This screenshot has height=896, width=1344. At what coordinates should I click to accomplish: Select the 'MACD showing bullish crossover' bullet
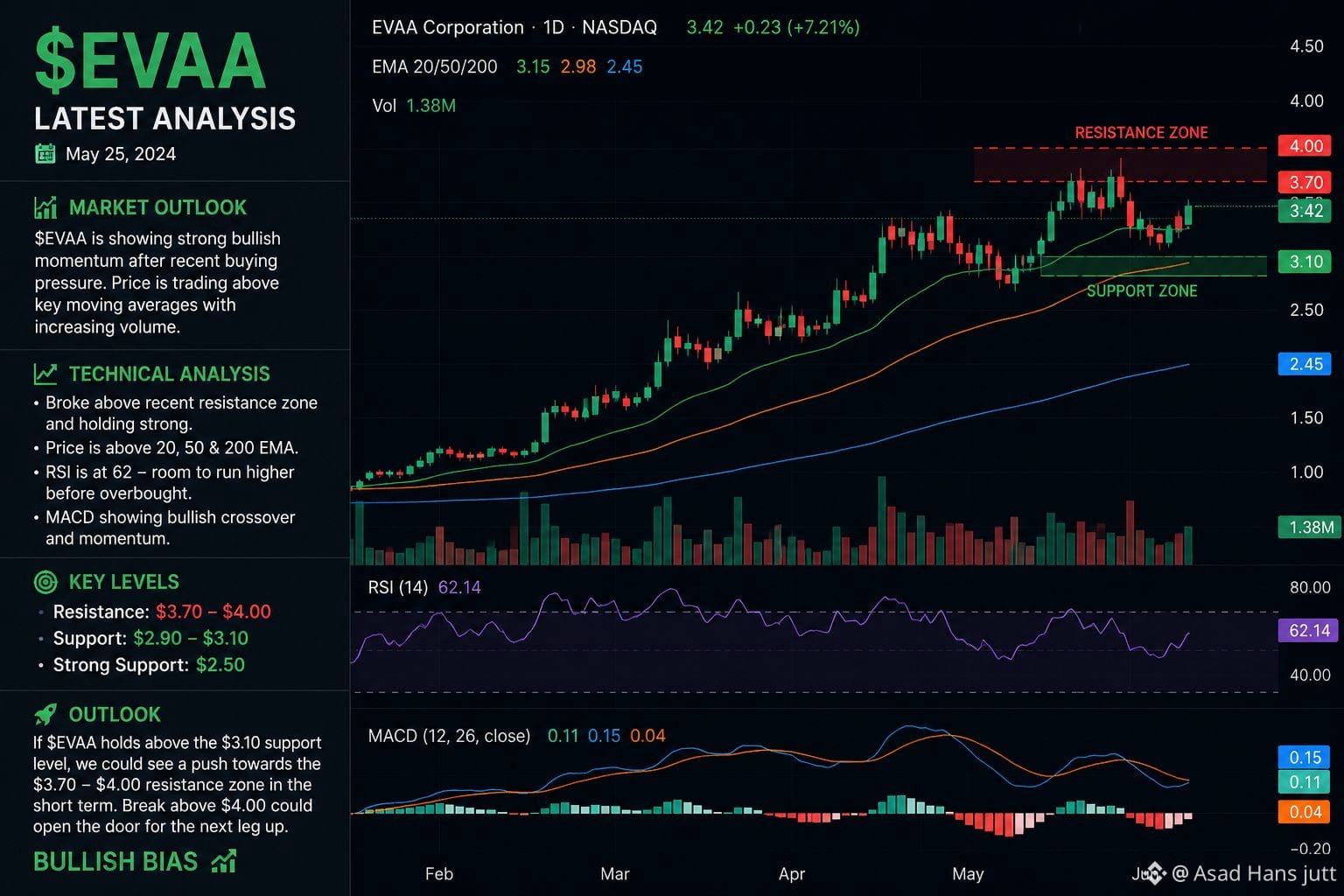point(171,528)
